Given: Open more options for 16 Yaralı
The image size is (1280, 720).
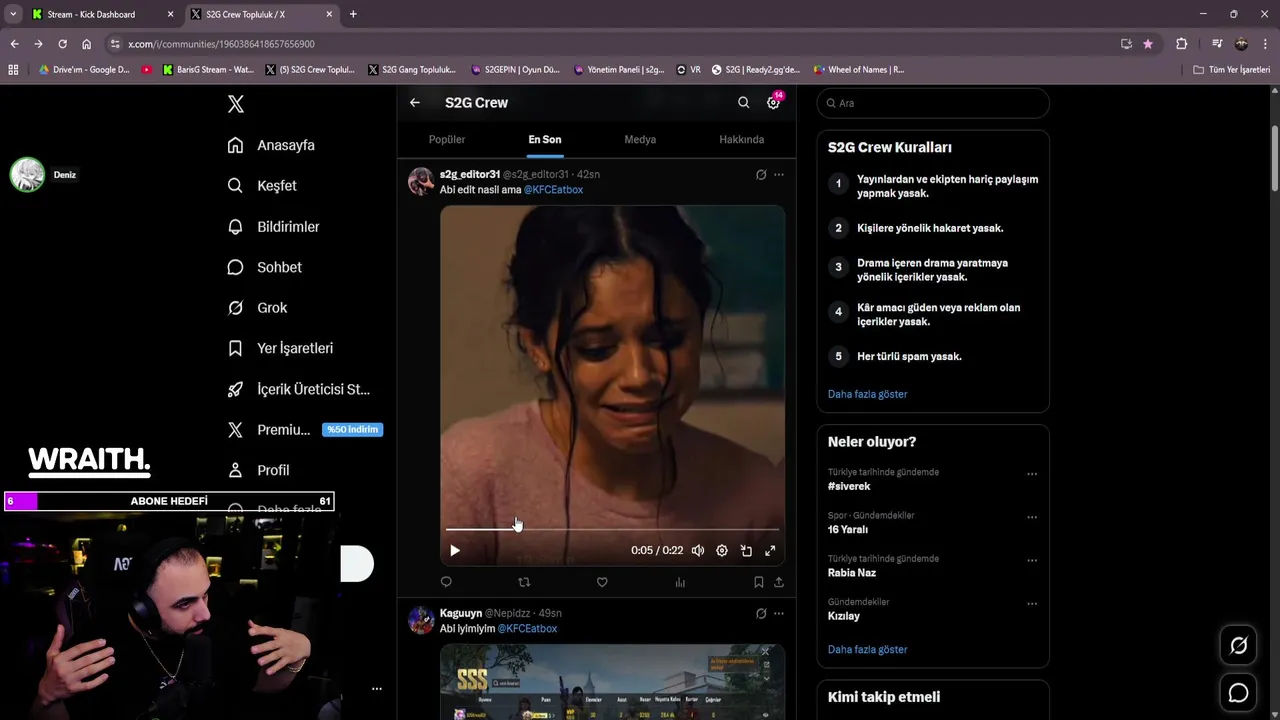Looking at the screenshot, I should coord(1032,517).
